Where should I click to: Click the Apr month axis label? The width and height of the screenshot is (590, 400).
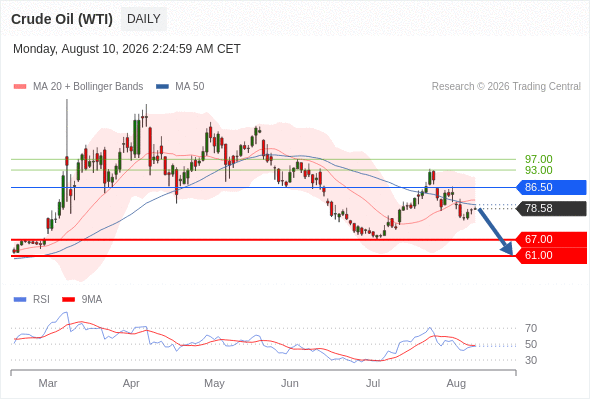[x=131, y=383]
